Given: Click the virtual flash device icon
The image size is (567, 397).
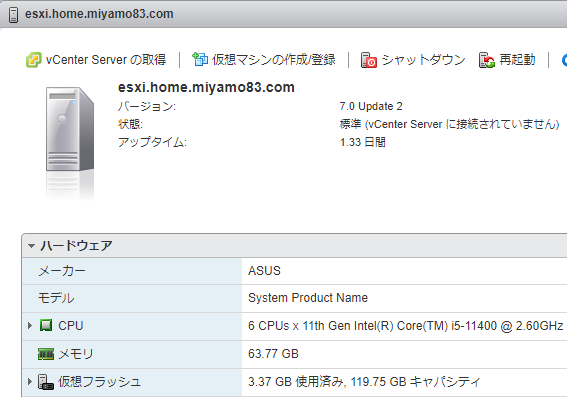Looking at the screenshot, I should click(46, 382).
